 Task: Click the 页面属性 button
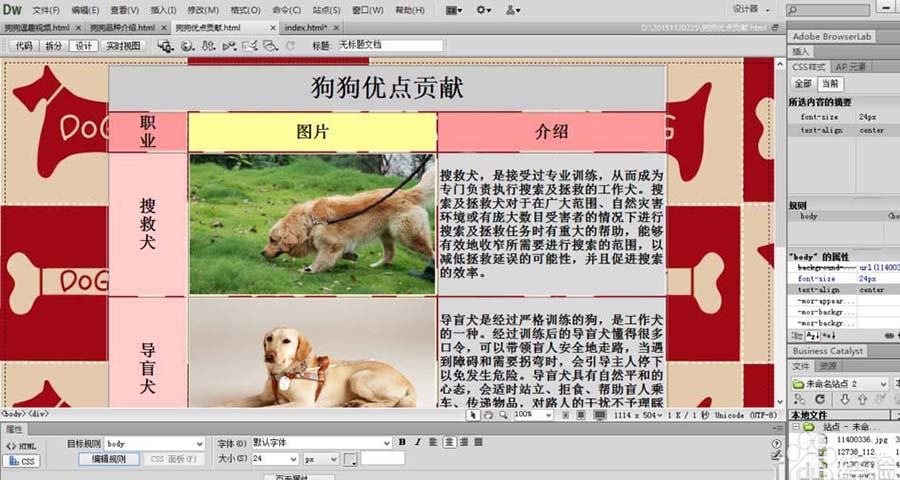298,477
